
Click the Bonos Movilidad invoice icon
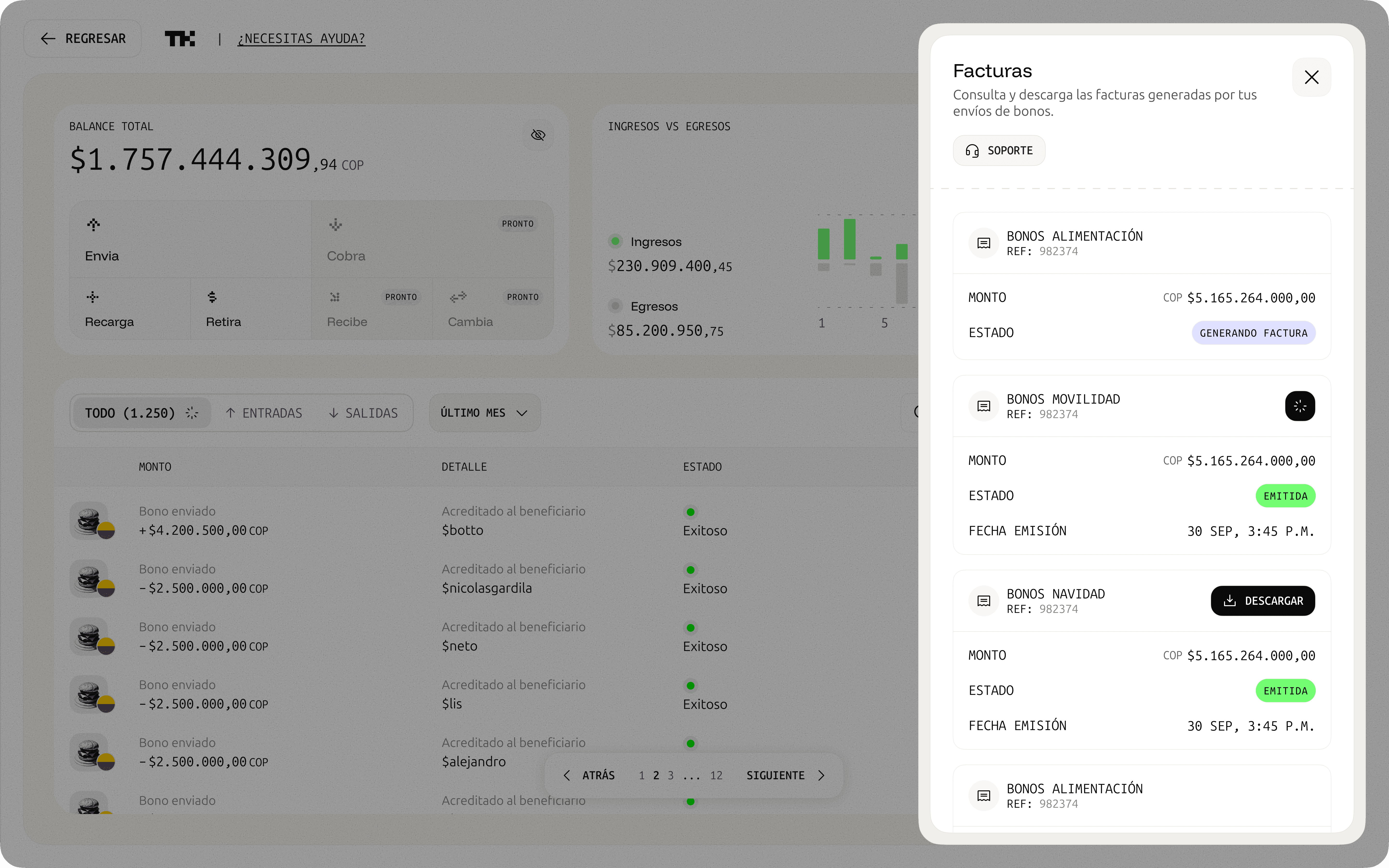click(x=984, y=406)
